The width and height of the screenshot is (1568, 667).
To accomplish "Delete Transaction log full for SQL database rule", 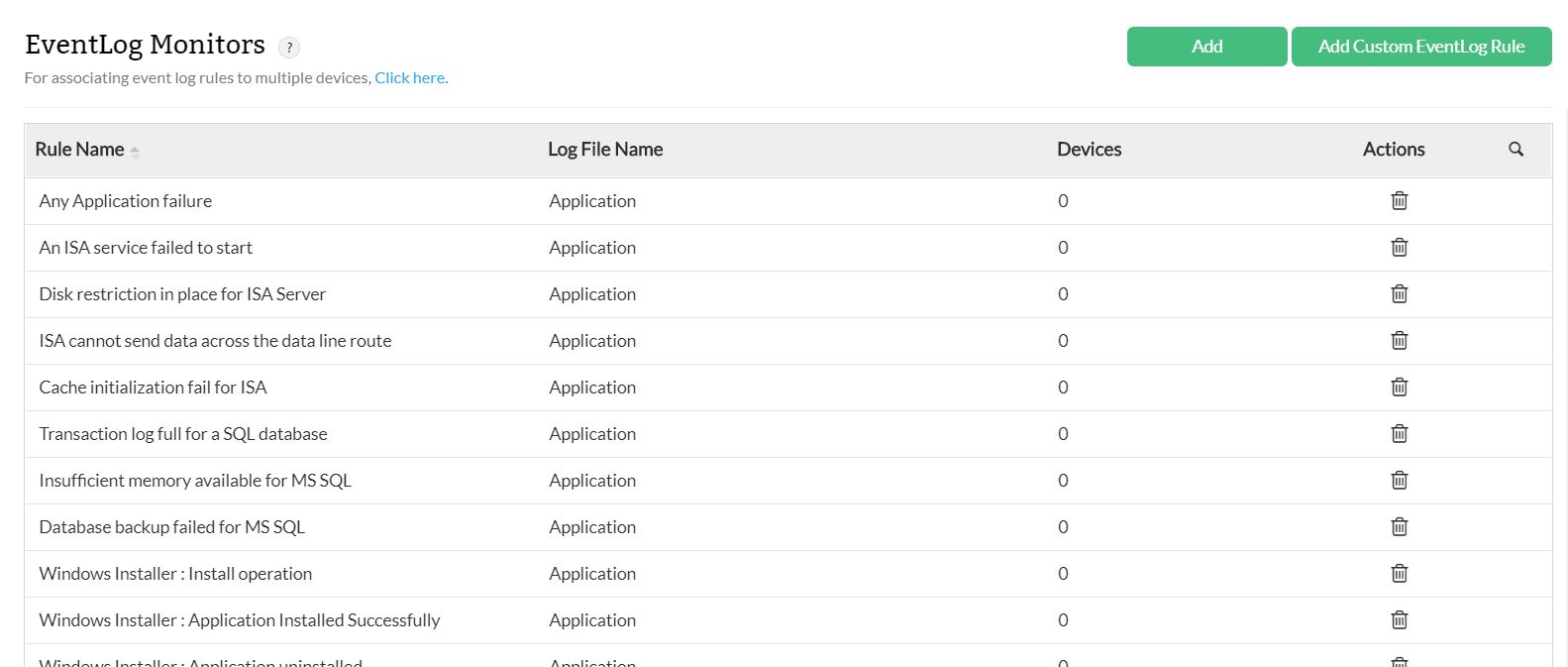I will (1399, 434).
